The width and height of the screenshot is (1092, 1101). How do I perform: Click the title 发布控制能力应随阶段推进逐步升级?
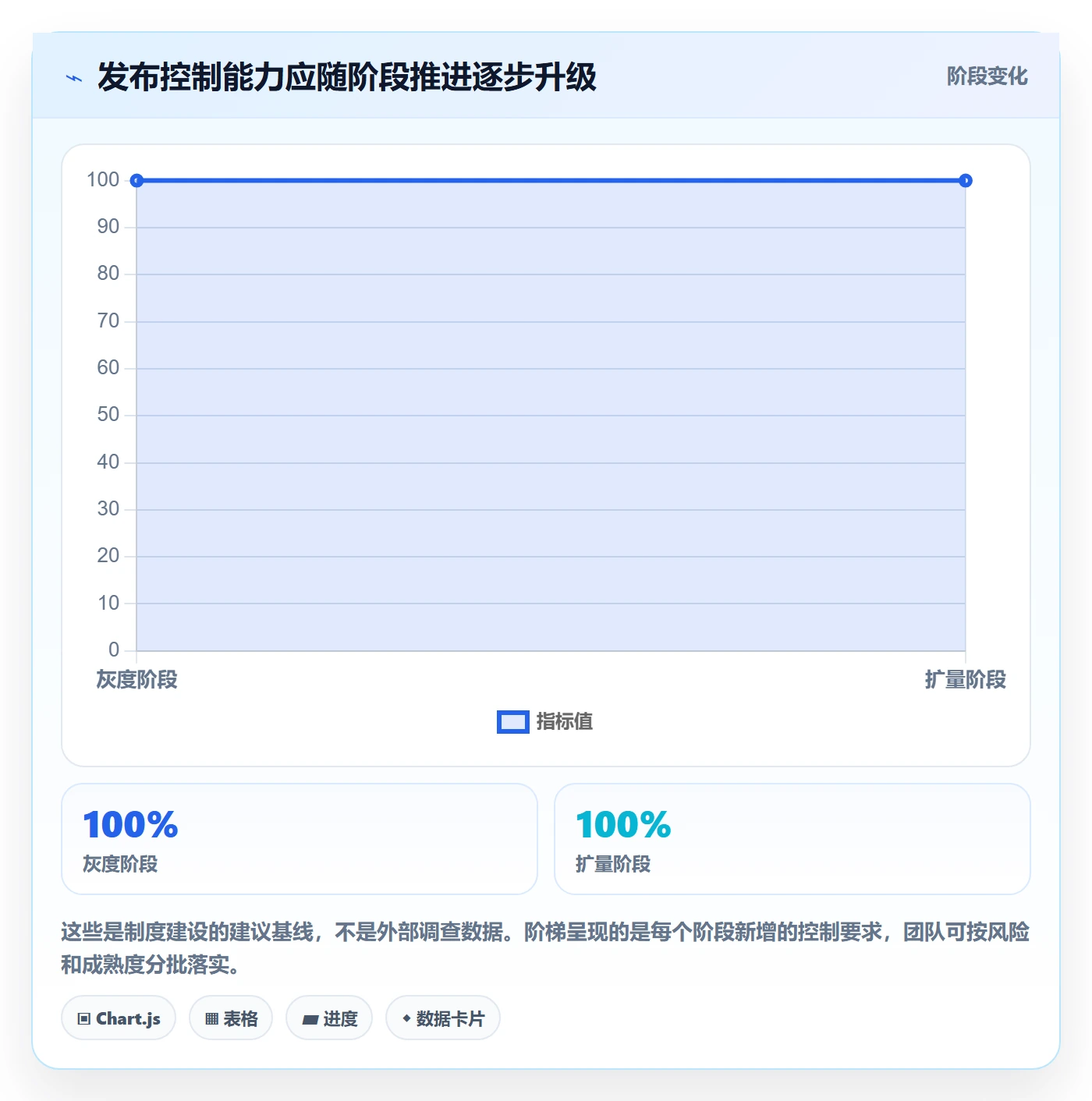[347, 77]
